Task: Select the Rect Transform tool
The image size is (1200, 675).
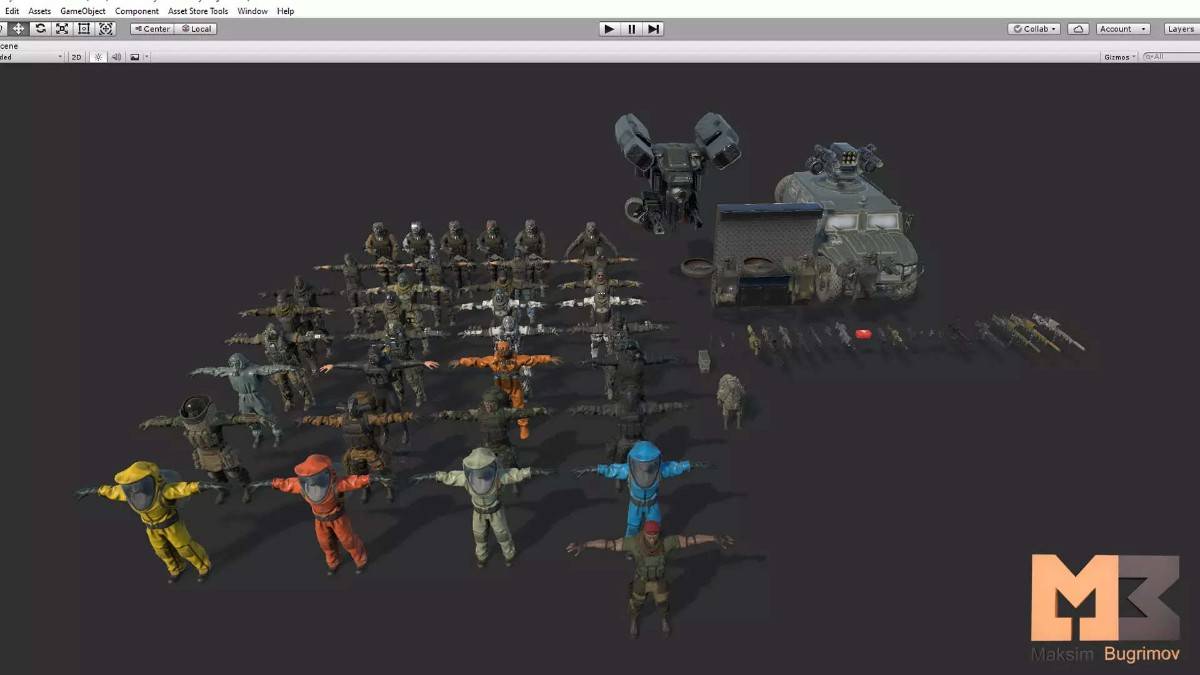Action: 84,28
